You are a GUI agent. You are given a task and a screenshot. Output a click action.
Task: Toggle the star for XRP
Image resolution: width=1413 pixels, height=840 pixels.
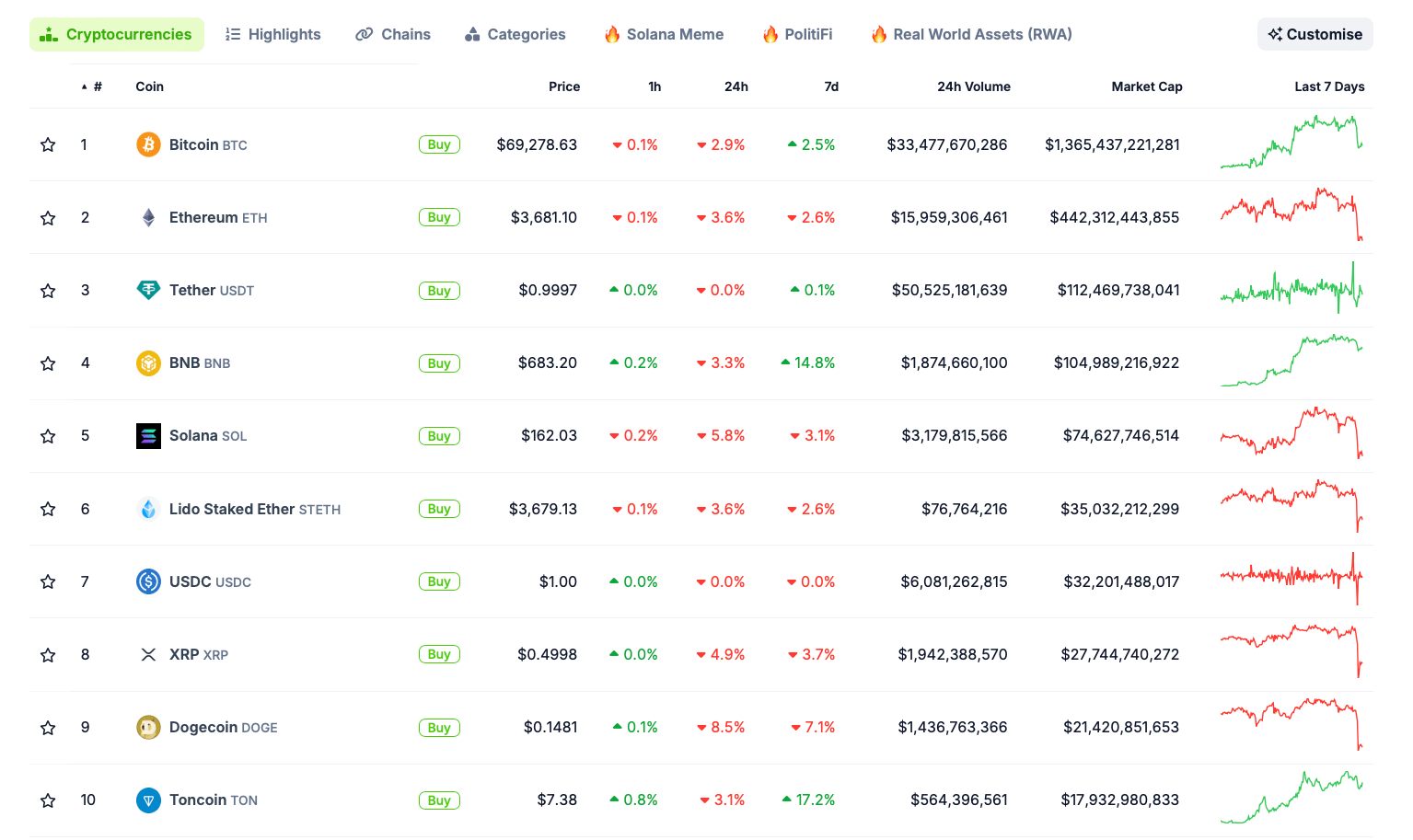pos(48,655)
